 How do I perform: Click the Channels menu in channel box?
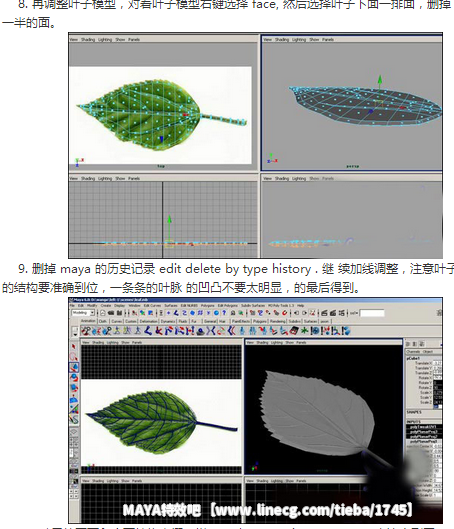[x=413, y=352]
